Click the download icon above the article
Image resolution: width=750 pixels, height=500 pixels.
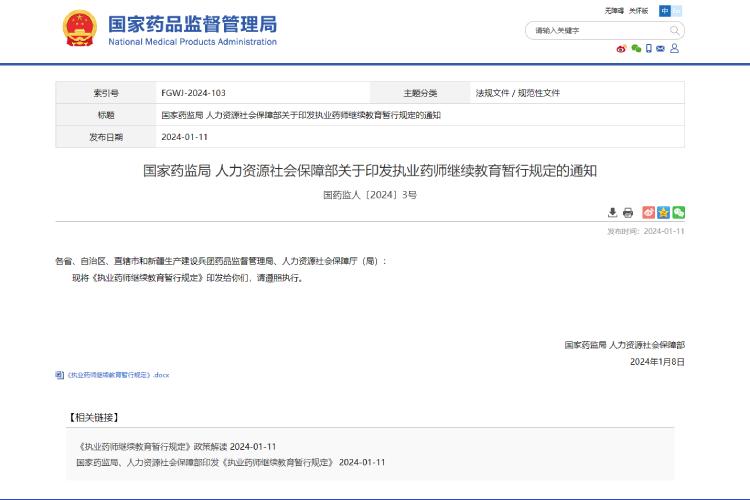coord(613,212)
